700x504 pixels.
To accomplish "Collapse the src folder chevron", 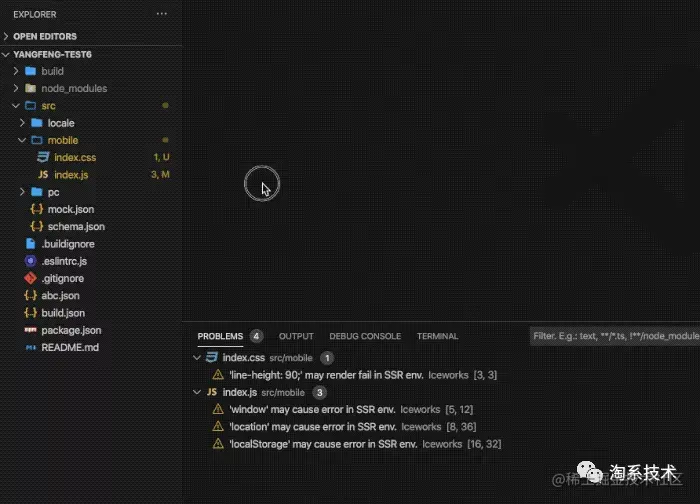I will (x=16, y=106).
